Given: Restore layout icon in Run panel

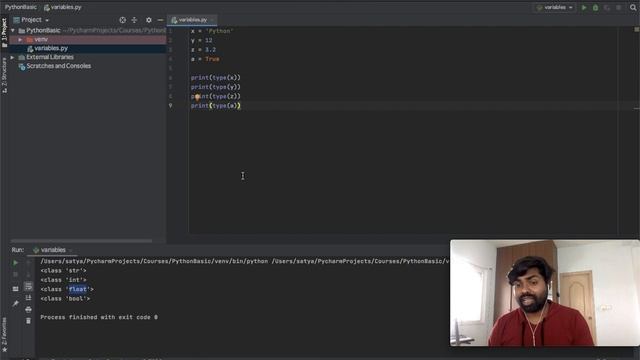Looking at the screenshot, I should (x=16, y=289).
